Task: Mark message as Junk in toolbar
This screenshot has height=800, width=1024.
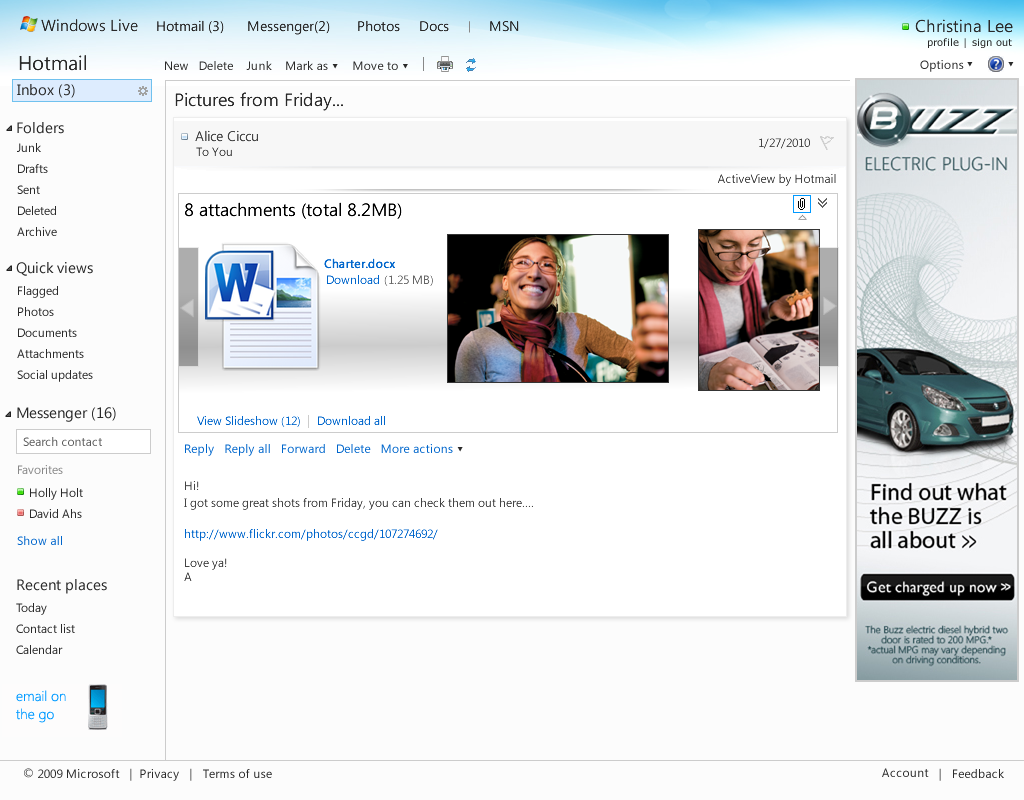Action: coord(259,66)
